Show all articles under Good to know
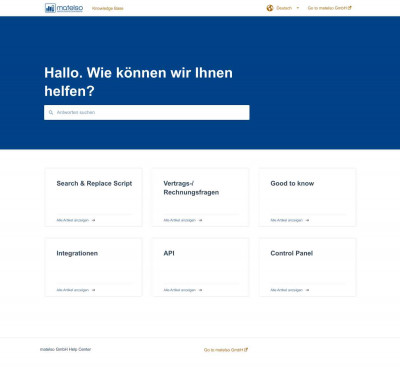The image size is (400, 367). pyautogui.click(x=290, y=220)
